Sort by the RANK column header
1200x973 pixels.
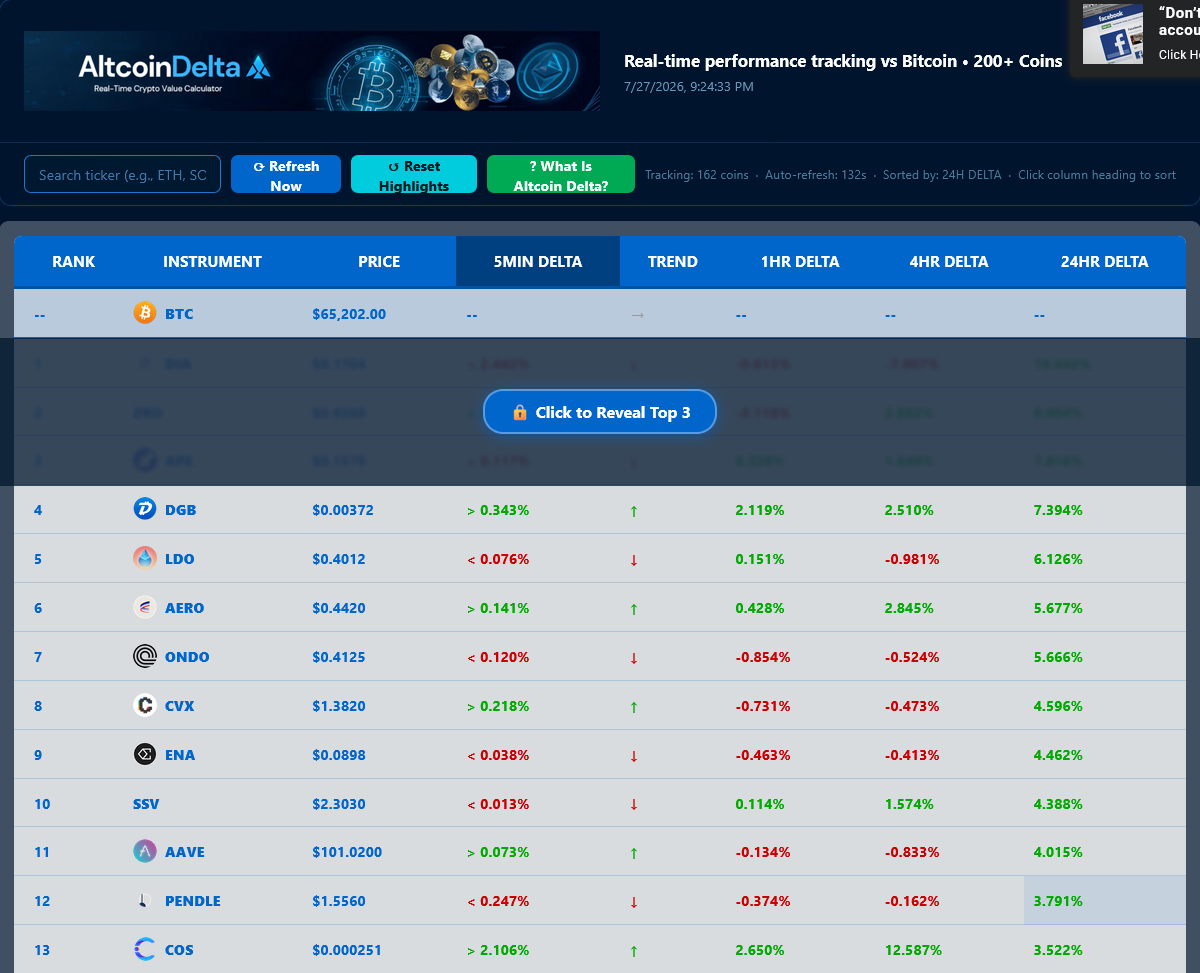(x=74, y=261)
